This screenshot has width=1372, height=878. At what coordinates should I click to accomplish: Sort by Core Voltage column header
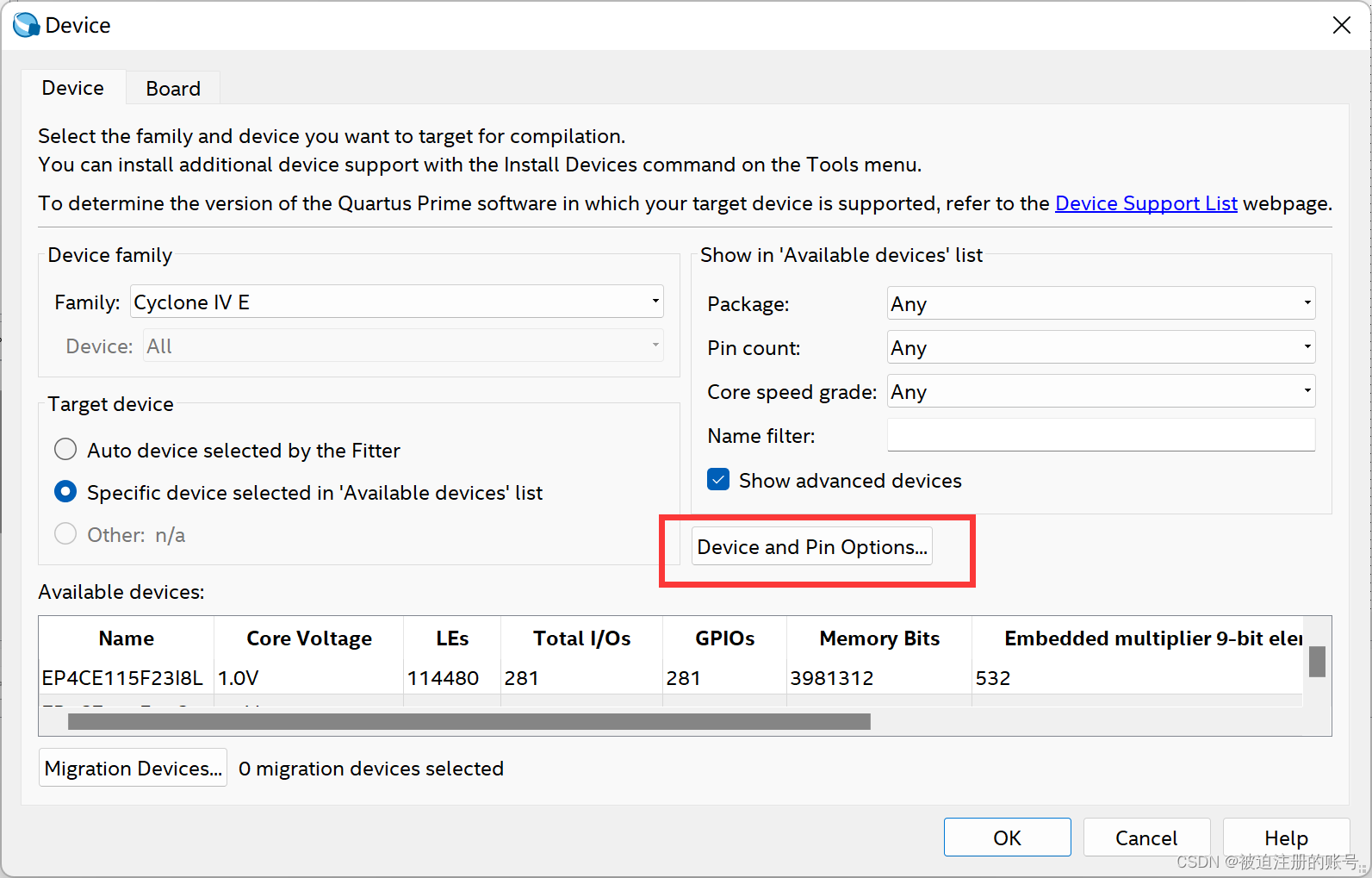(x=309, y=638)
